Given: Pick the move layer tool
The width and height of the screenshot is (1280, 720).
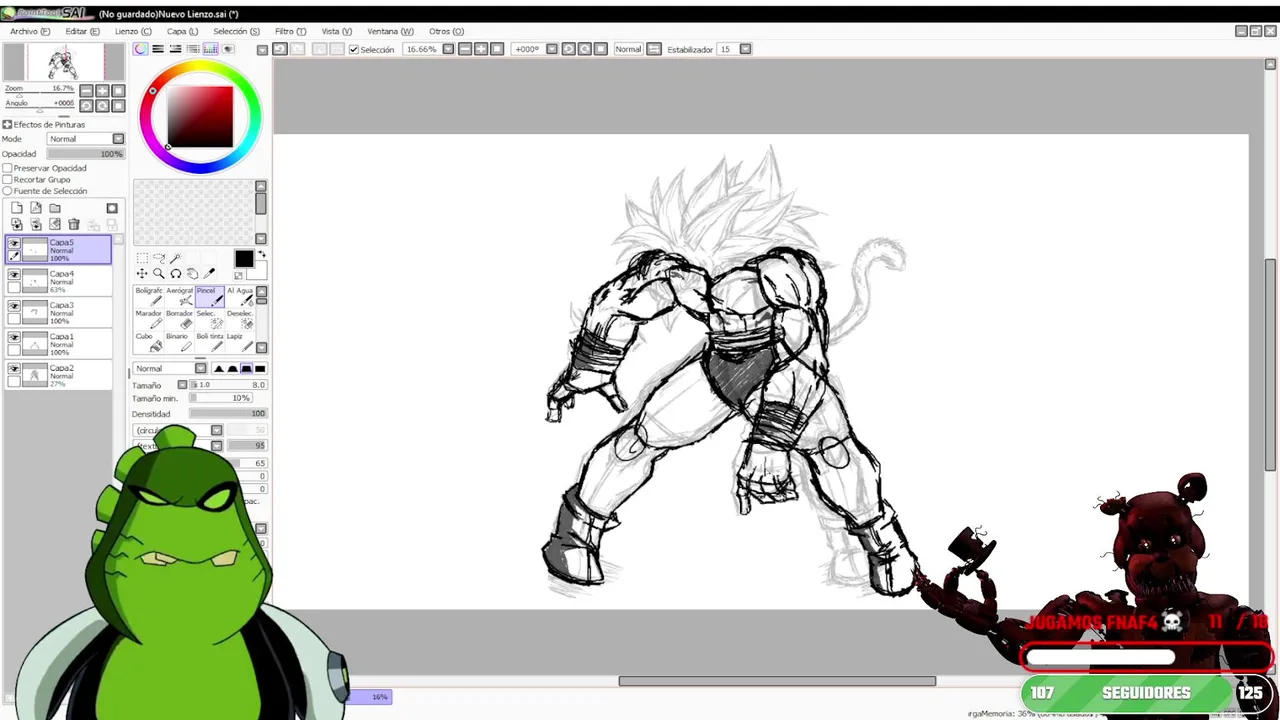Looking at the screenshot, I should point(142,274).
